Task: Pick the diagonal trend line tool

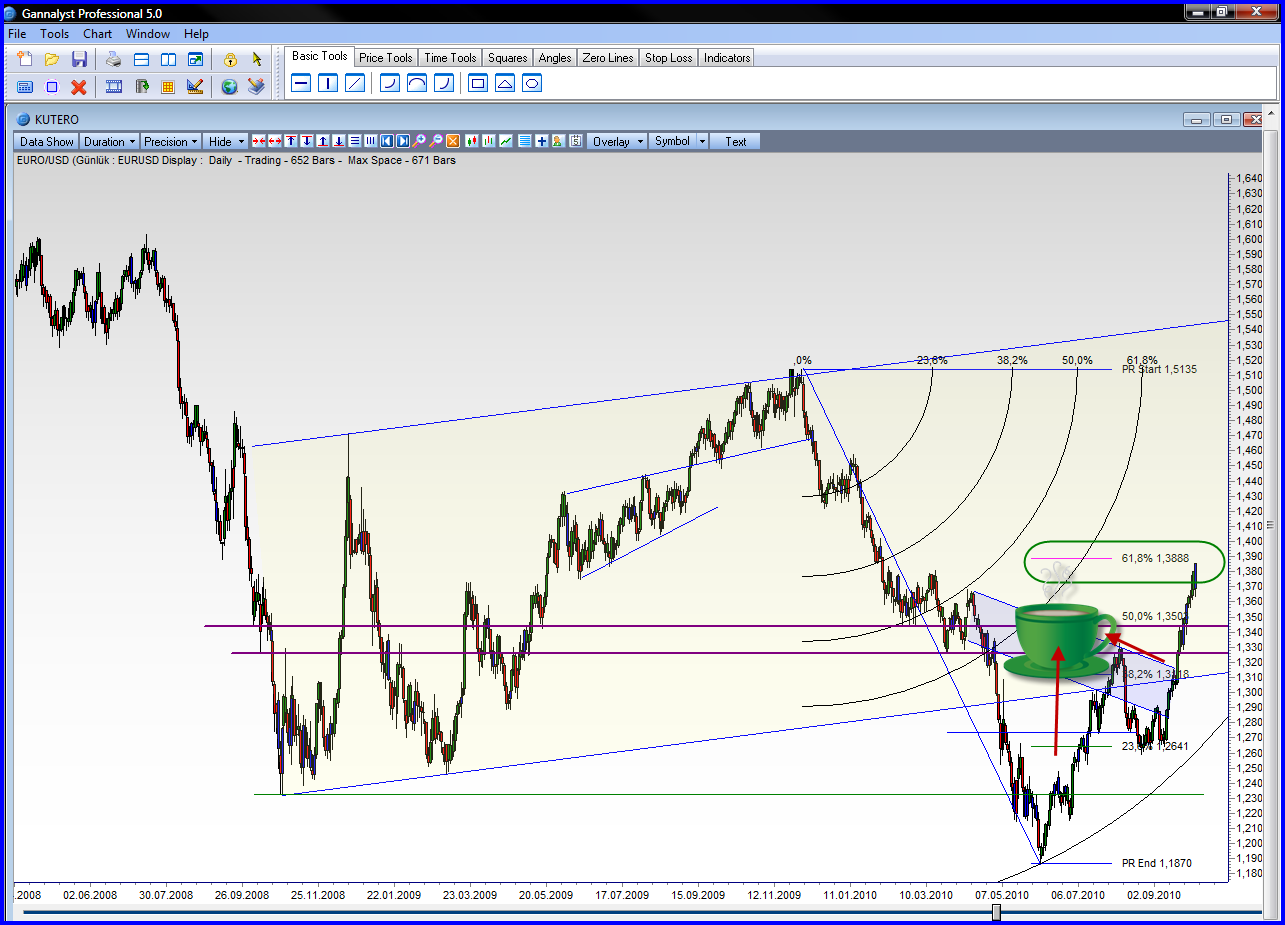Action: (354, 84)
